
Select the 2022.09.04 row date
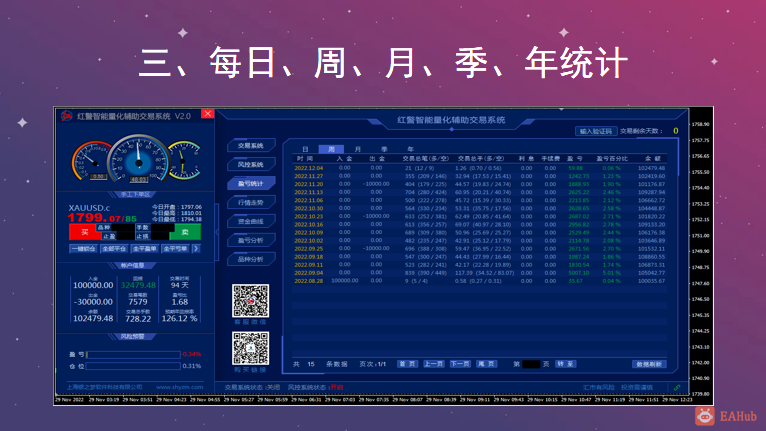[309, 273]
